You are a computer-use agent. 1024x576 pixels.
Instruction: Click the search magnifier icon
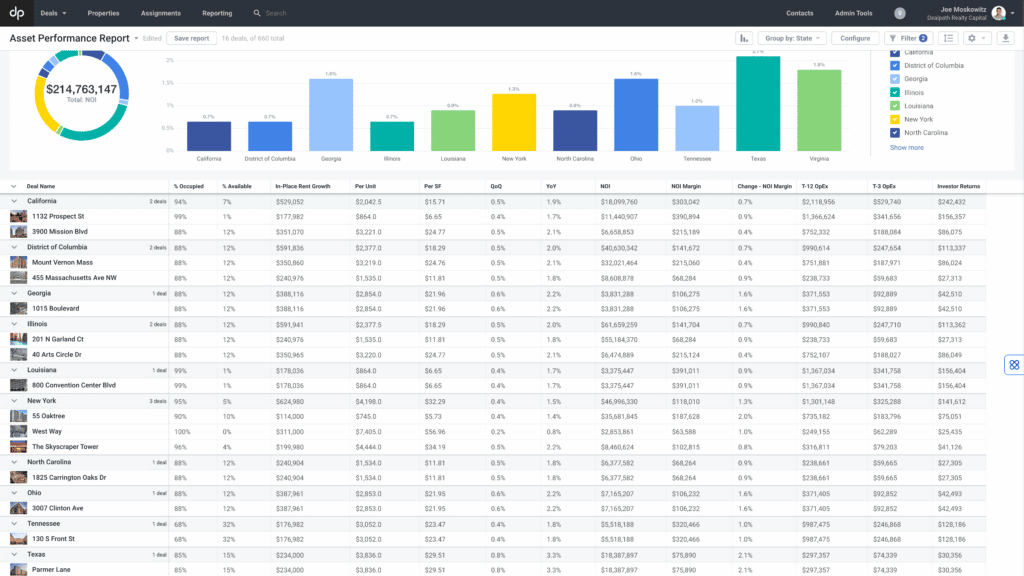257,13
